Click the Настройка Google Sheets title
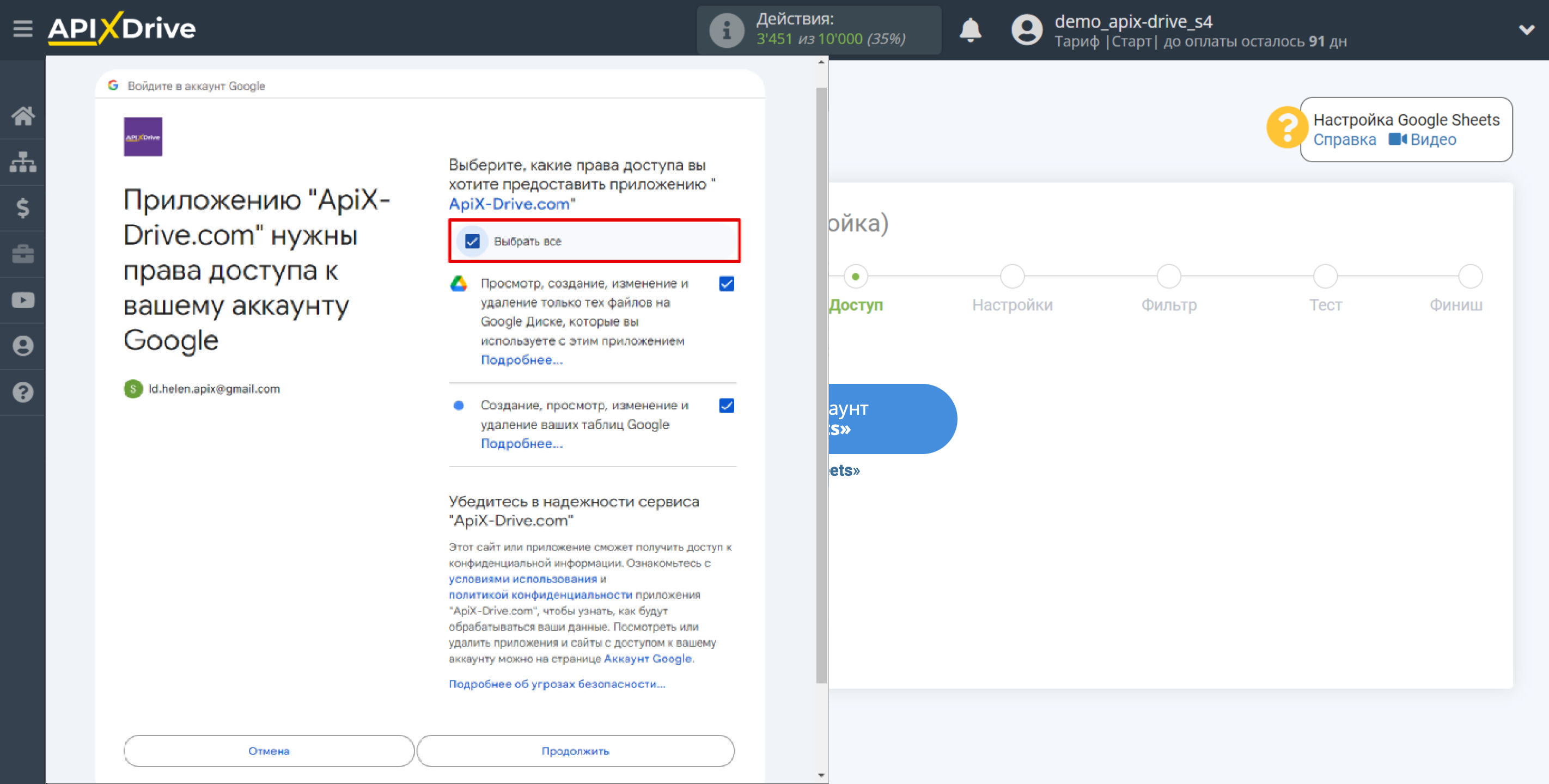The image size is (1549, 784). pos(1406,120)
